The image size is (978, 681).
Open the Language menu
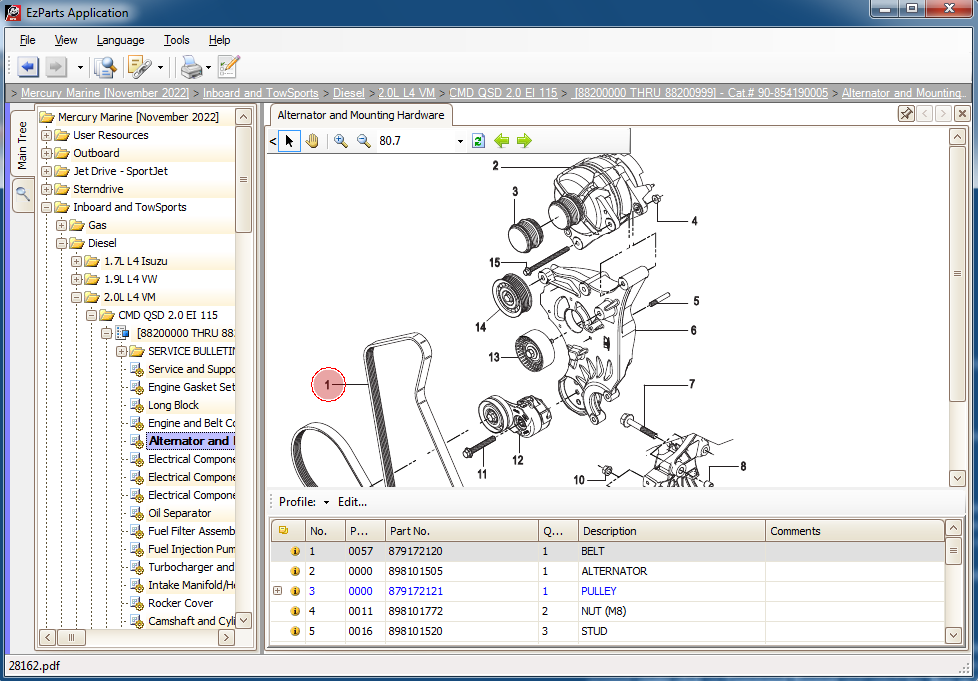click(120, 40)
